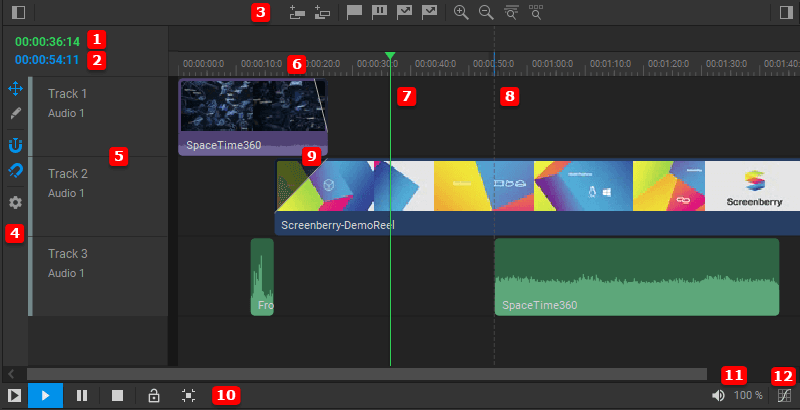Click the blue timecode 00:00:54:11
This screenshot has height=410, width=800.
click(47, 60)
